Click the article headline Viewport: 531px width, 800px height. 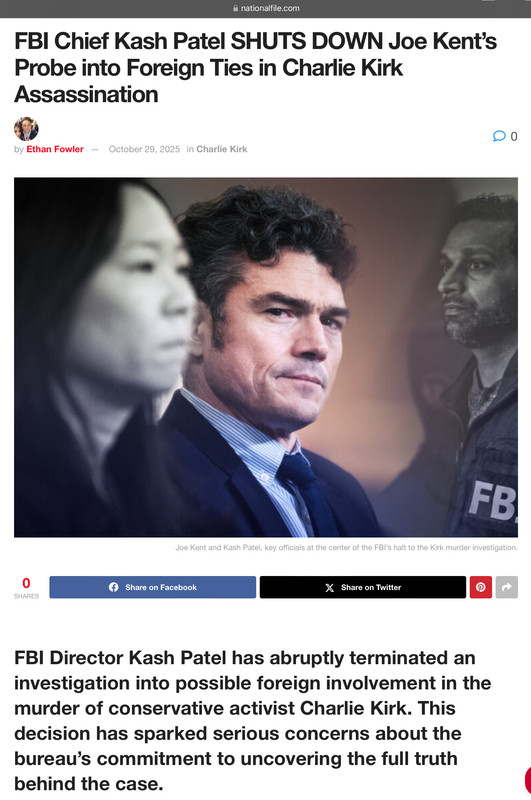pos(255,68)
